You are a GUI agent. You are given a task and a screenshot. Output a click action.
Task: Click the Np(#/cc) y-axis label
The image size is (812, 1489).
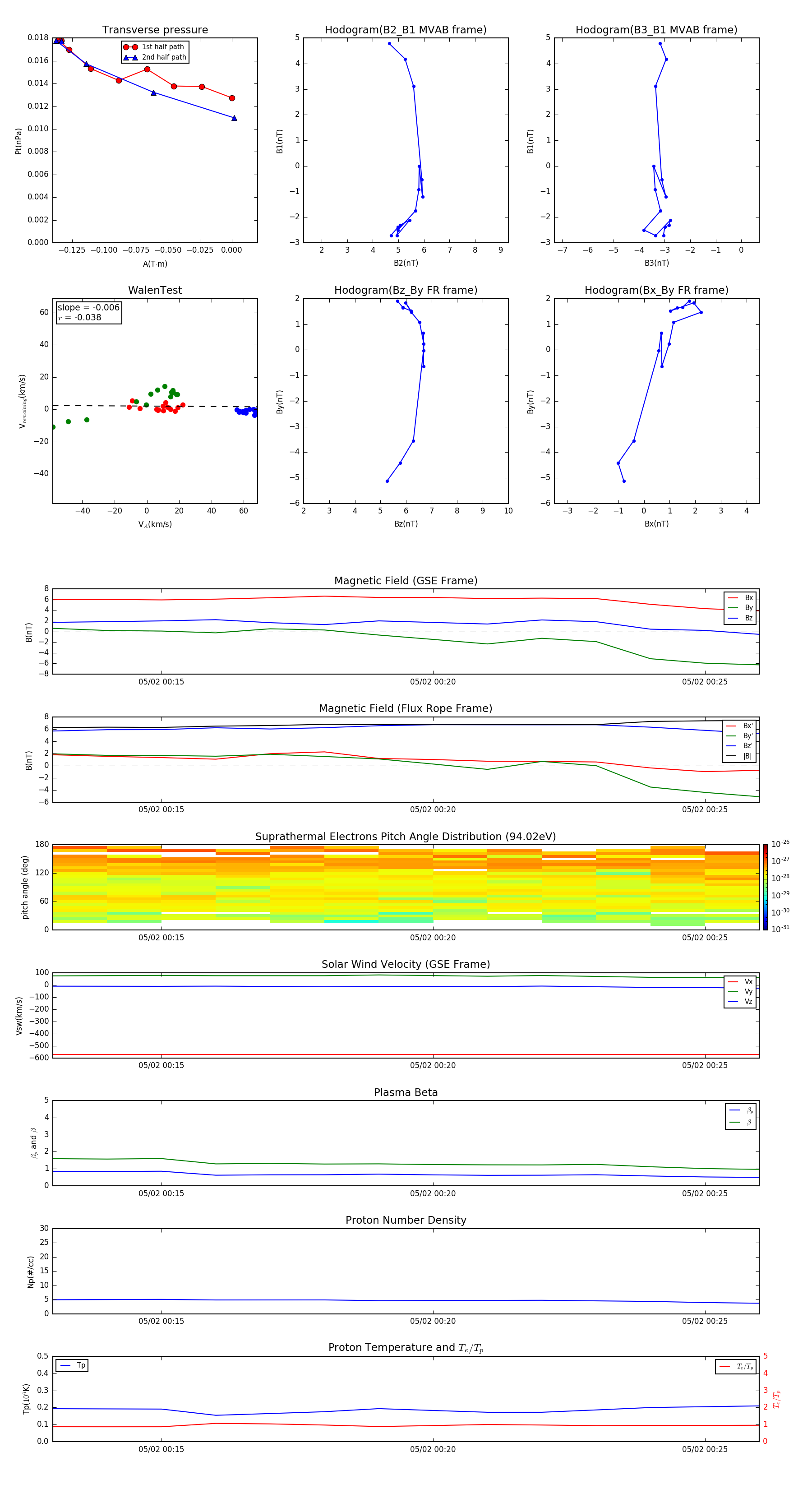coord(31,1271)
